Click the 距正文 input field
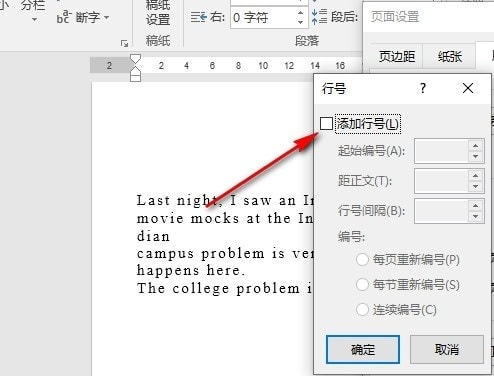 (x=441, y=181)
